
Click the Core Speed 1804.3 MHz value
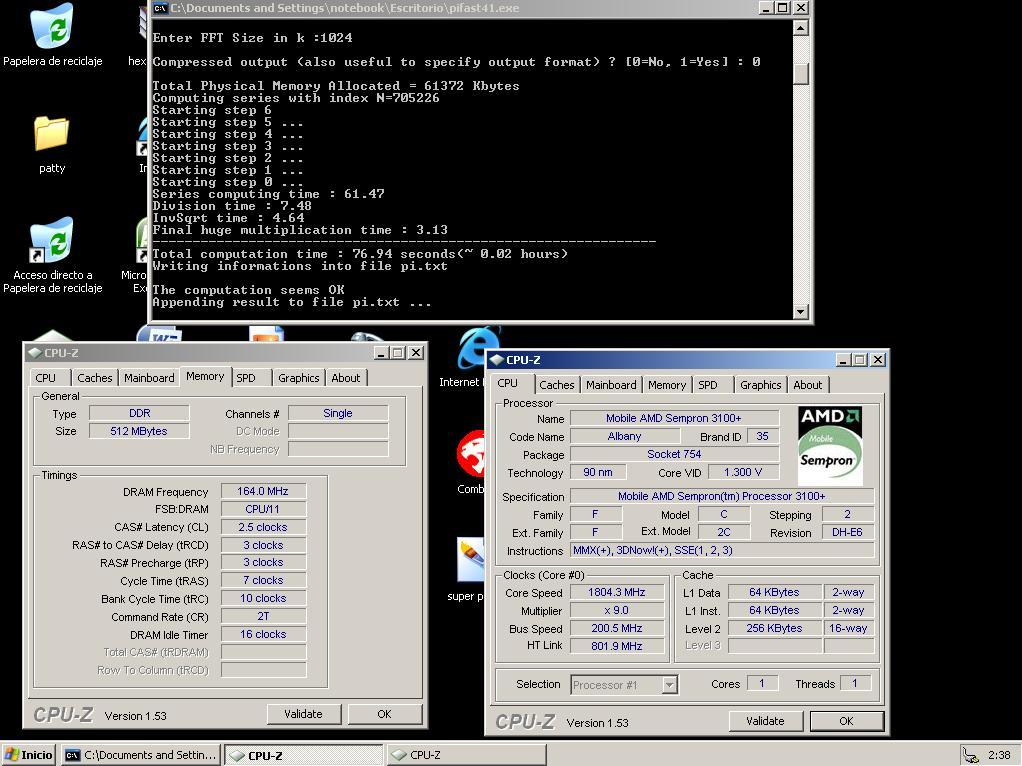pos(617,592)
